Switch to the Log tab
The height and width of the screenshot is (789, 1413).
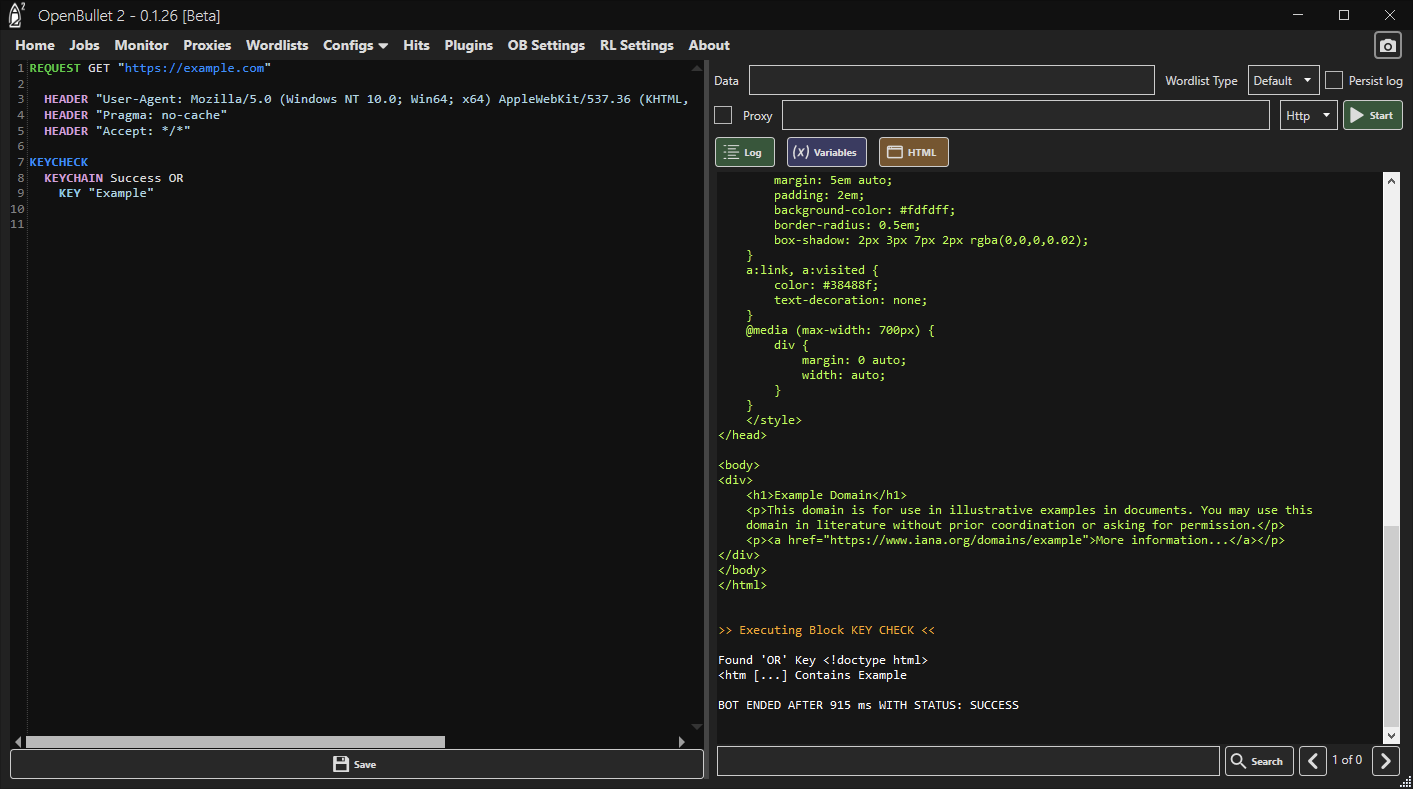[744, 152]
